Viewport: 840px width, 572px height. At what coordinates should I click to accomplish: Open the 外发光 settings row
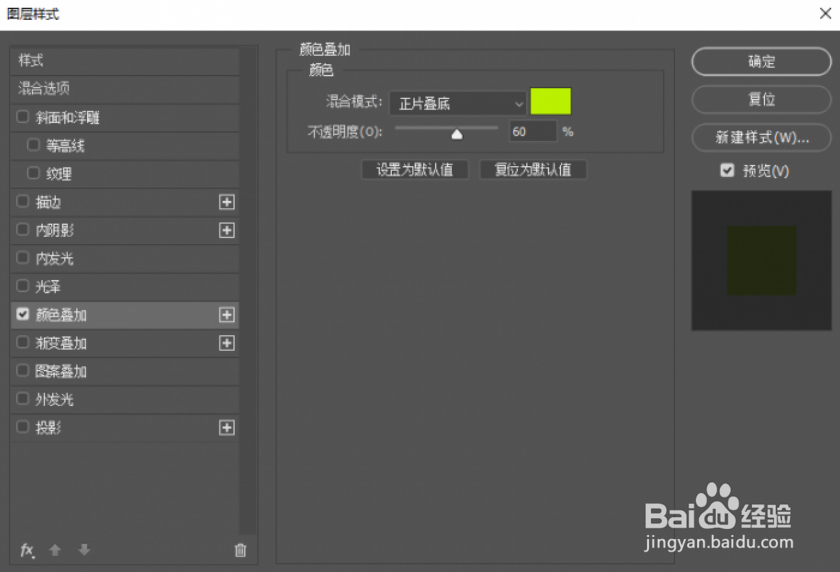124,400
